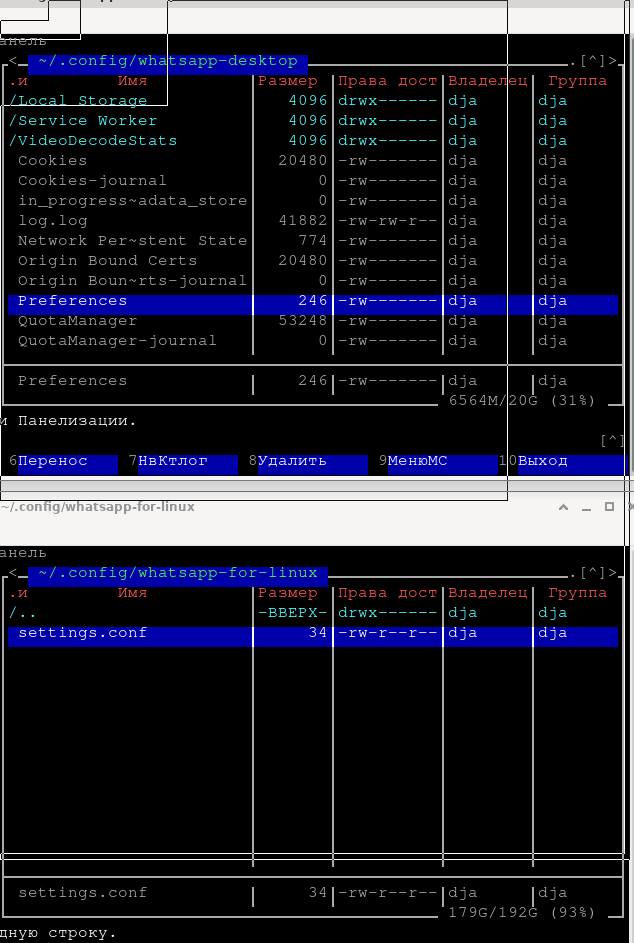Click Владелец column header in whatsapp-desktop panel
The image size is (634, 943).
tap(487, 81)
